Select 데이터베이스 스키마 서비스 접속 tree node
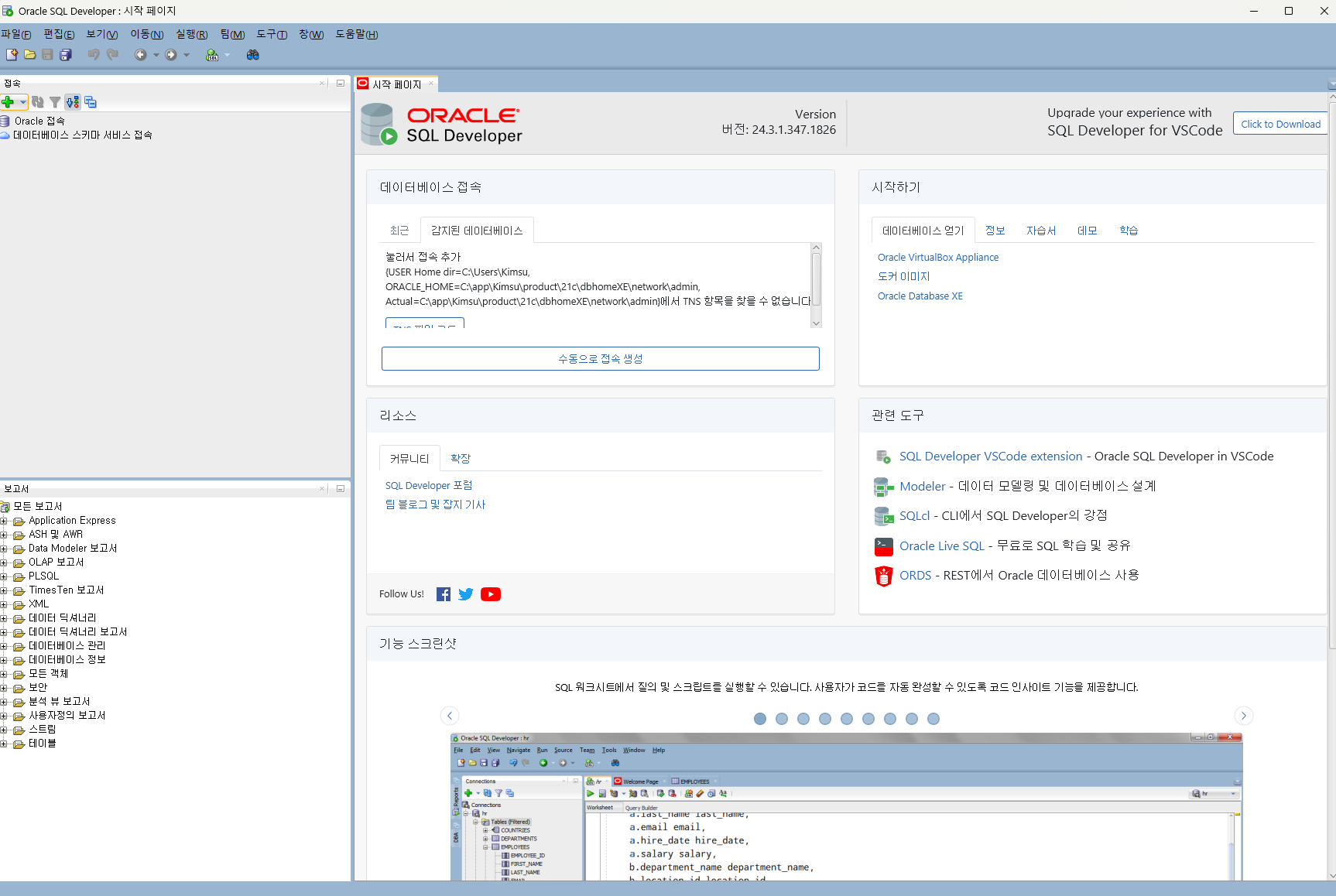This screenshot has height=896, width=1336. click(x=83, y=135)
